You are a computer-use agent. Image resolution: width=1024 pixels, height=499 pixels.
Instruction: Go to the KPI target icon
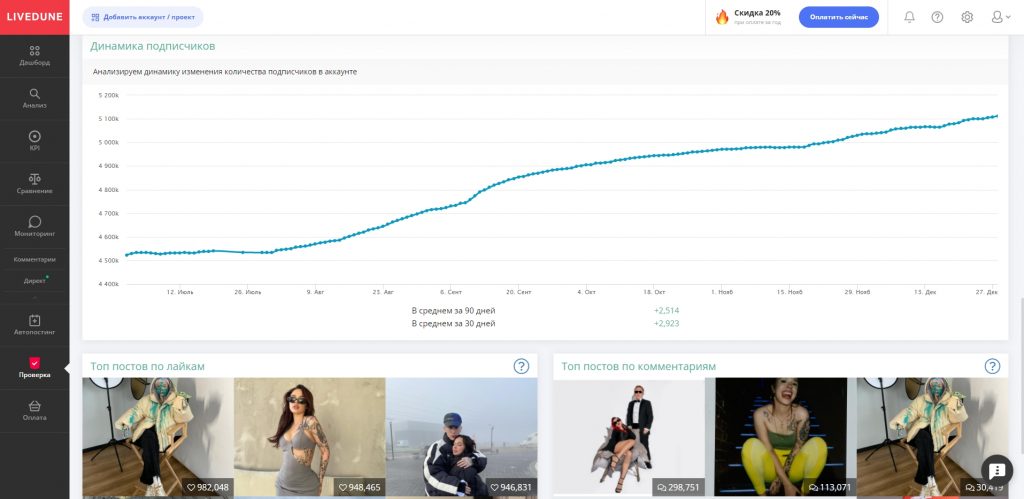click(x=35, y=136)
